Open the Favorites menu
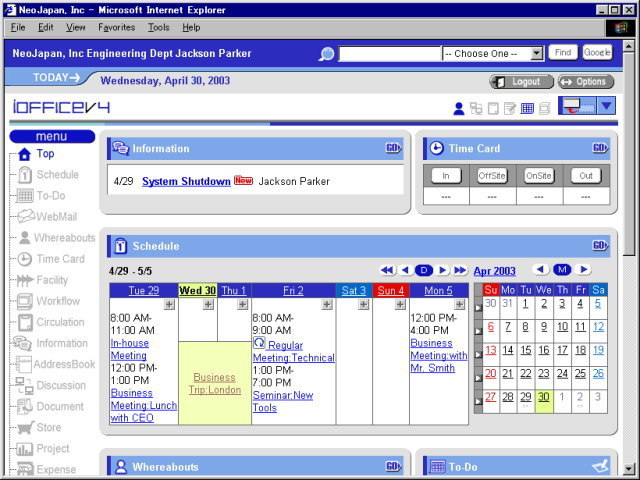Viewport: 640px width, 480px height. coord(117,27)
